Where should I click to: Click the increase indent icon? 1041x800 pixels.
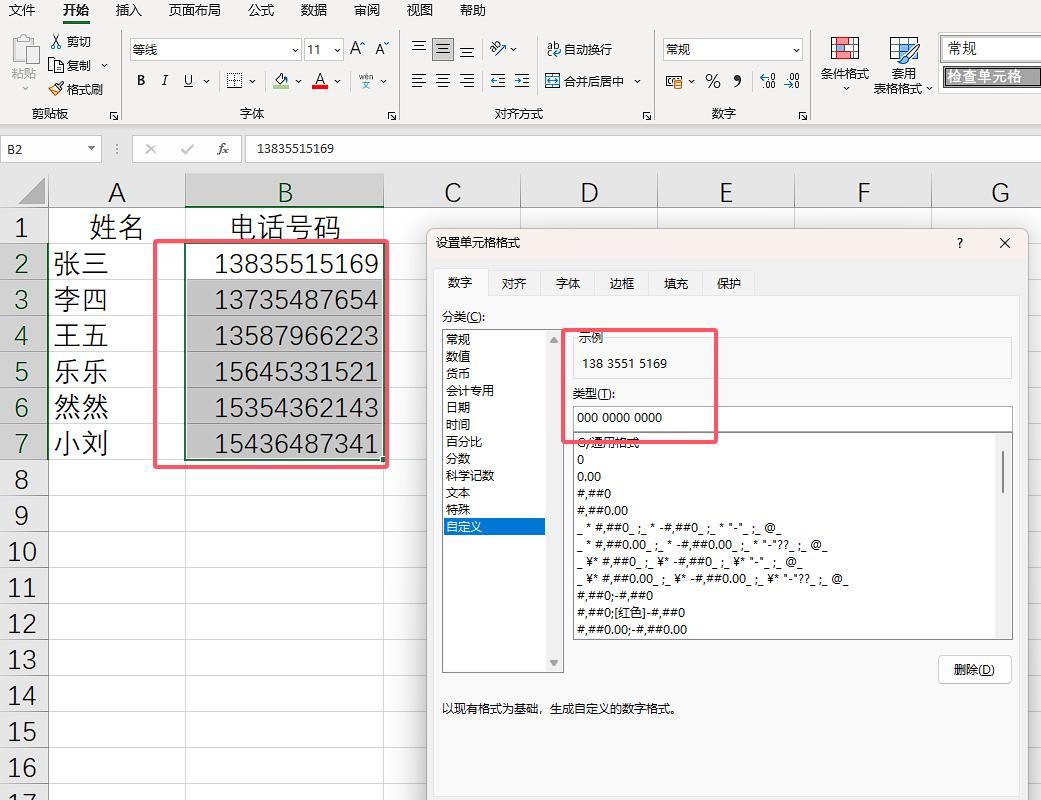tap(522, 81)
